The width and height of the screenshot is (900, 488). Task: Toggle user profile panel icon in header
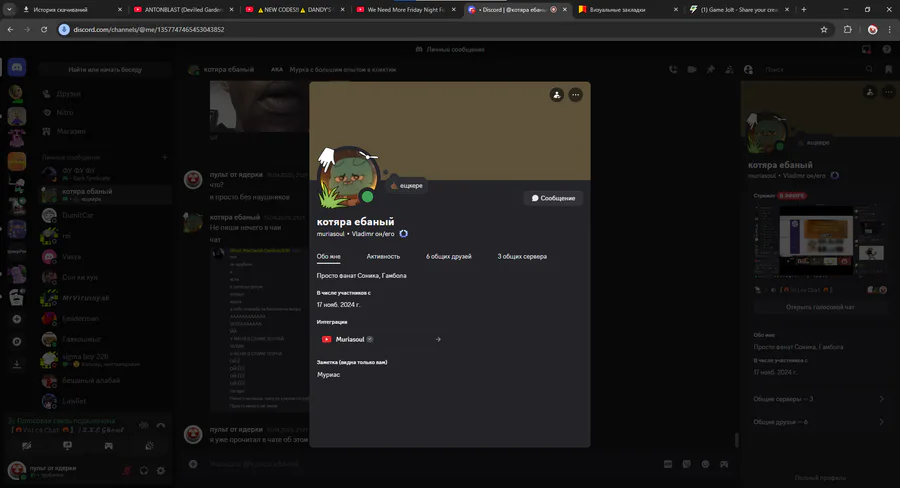748,69
